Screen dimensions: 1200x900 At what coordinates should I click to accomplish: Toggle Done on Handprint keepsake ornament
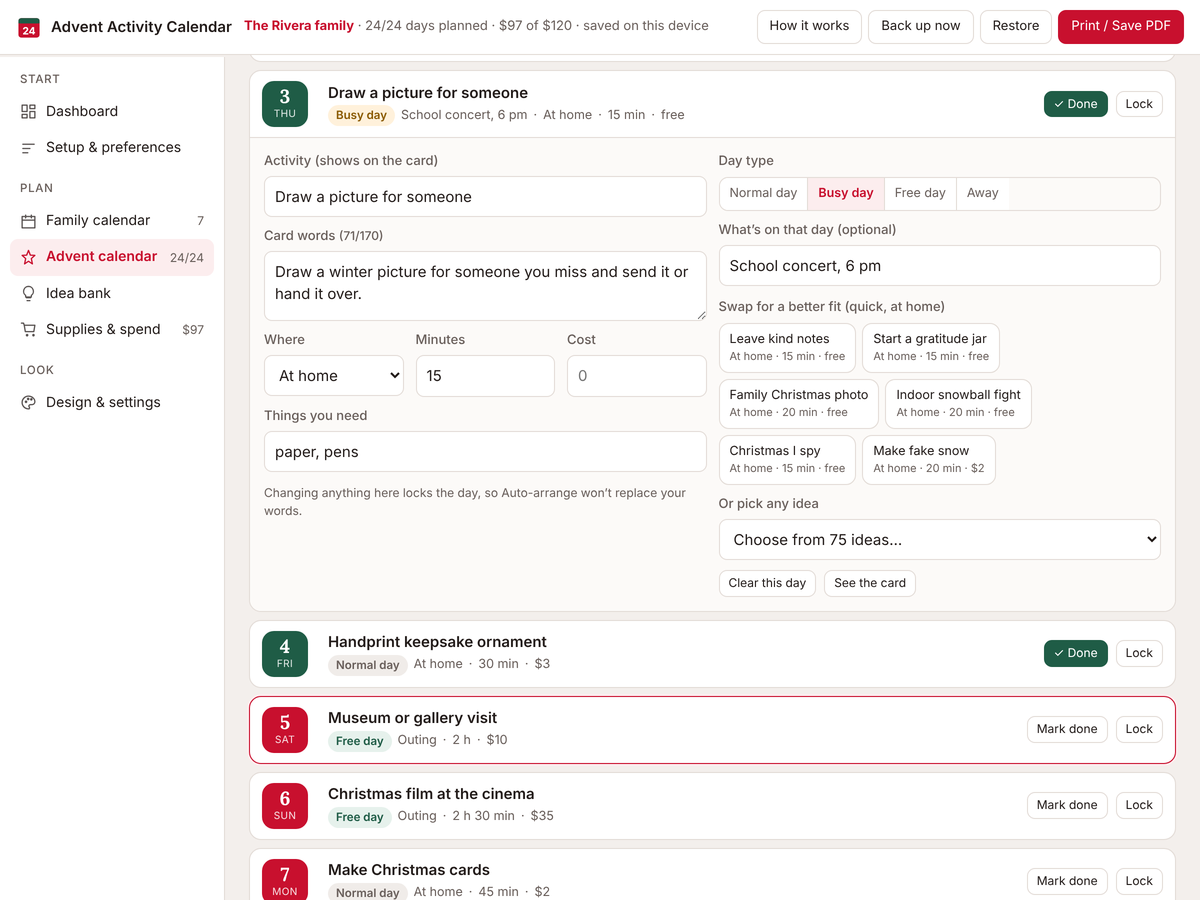coord(1076,653)
